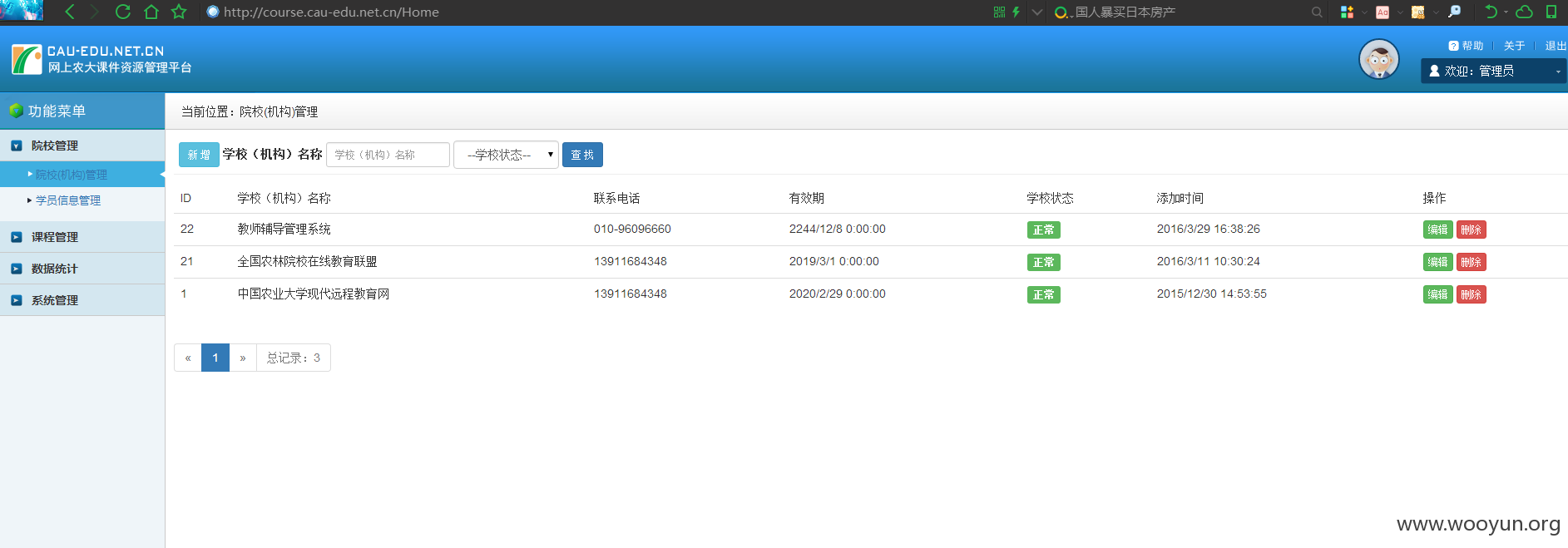Open the yellow picture extension icon

click(x=1418, y=12)
